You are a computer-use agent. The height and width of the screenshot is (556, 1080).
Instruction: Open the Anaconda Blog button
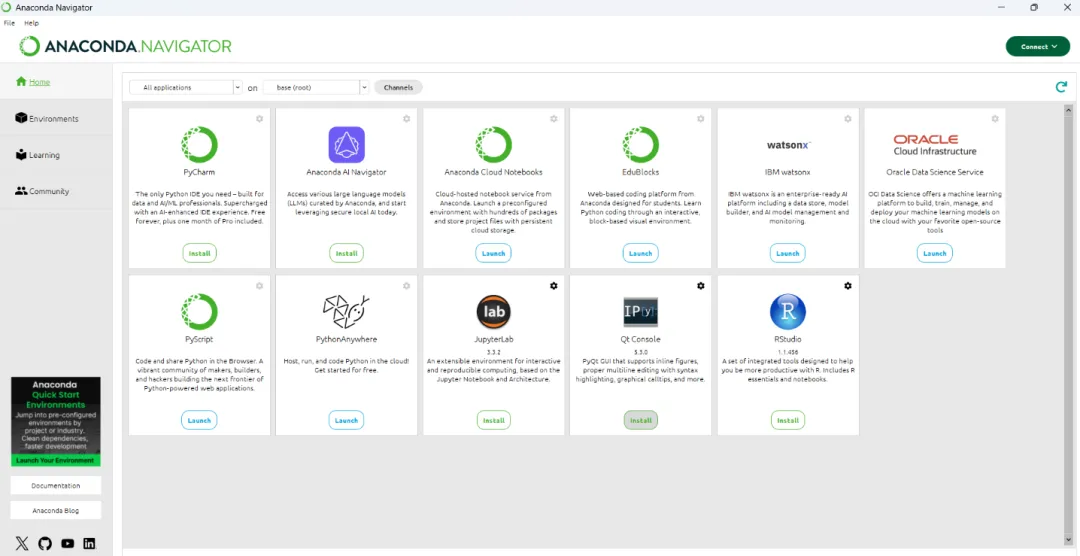[x=56, y=511]
